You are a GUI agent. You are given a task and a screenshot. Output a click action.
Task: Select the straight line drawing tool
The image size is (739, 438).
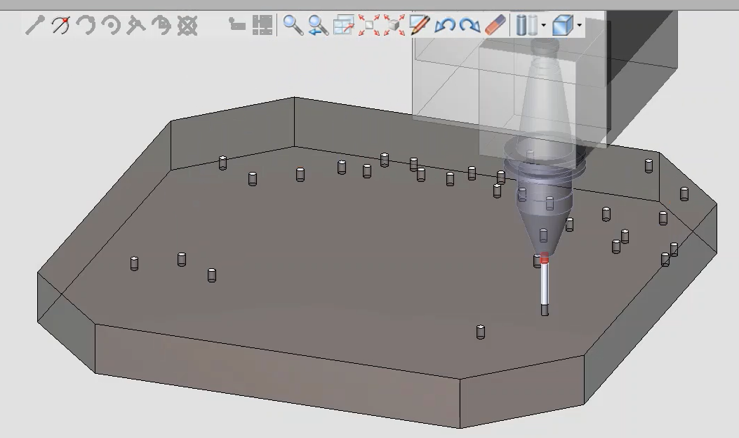(x=35, y=25)
